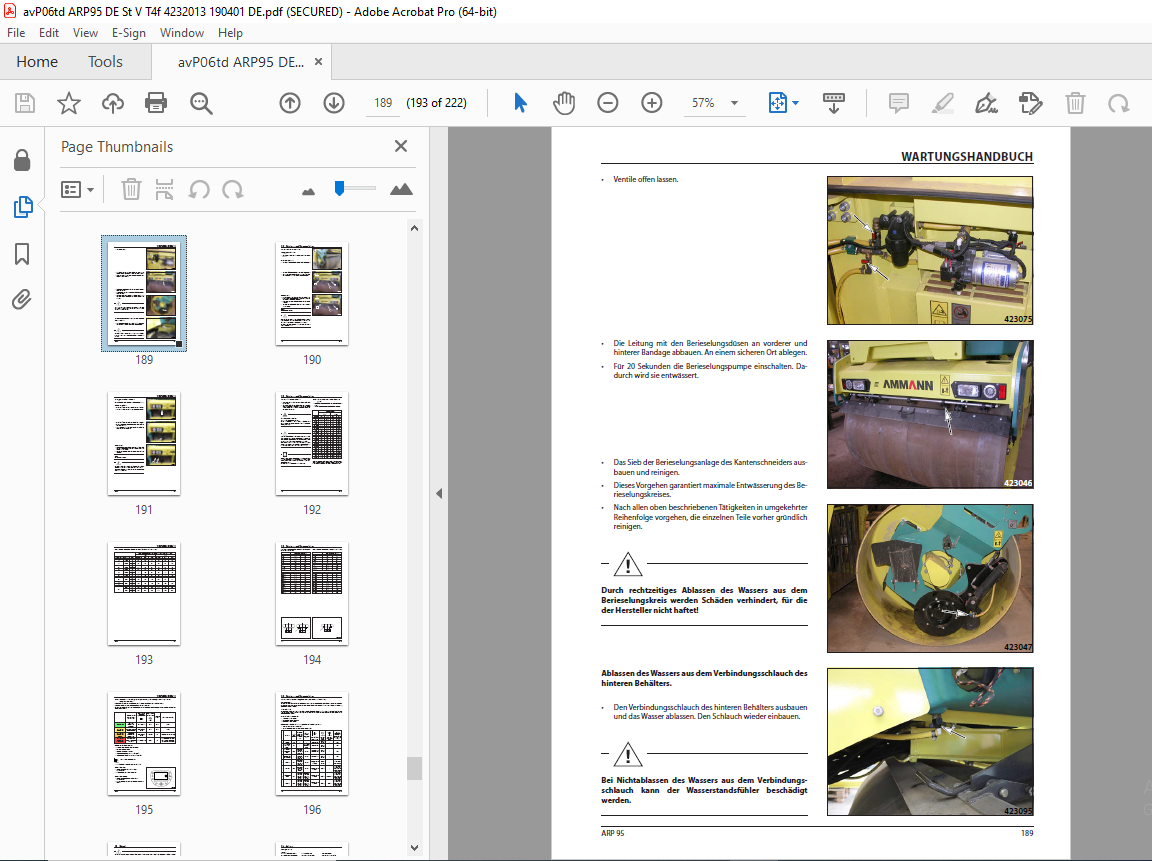Open the Find text magnifier tool

click(x=201, y=103)
